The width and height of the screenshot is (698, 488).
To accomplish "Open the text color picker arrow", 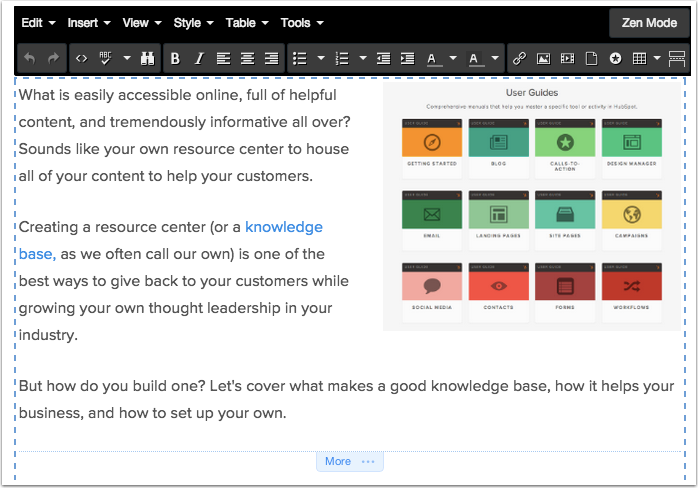I will [x=453, y=59].
